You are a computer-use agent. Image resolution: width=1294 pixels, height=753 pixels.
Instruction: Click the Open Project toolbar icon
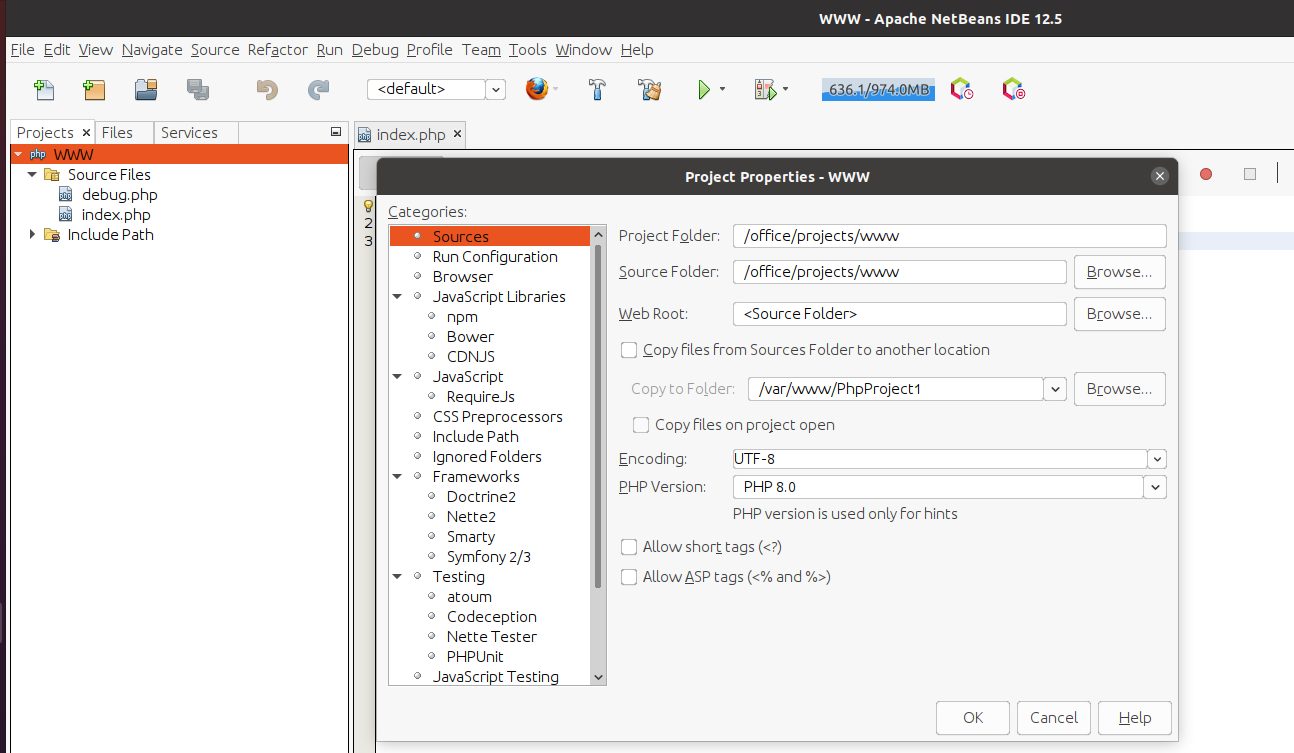click(x=146, y=90)
